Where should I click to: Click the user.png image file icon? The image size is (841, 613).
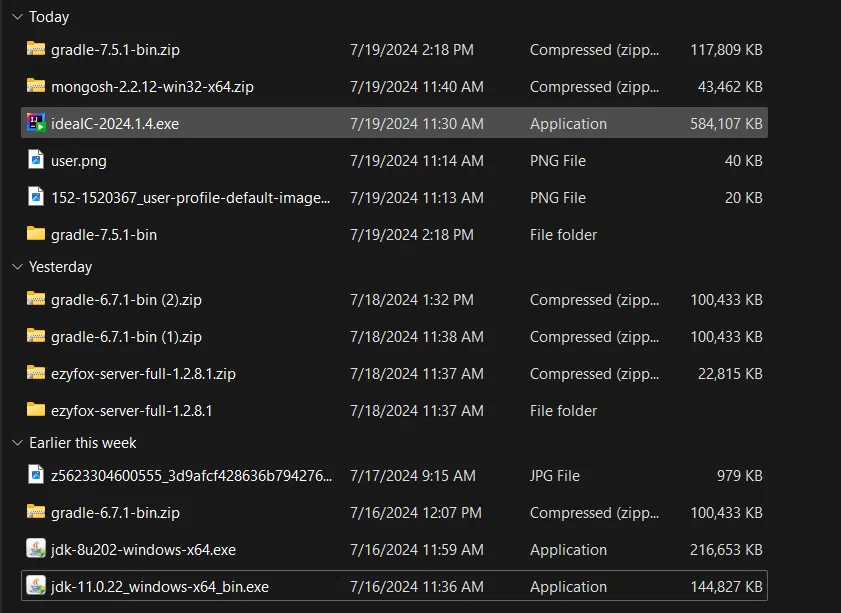click(x=36, y=159)
